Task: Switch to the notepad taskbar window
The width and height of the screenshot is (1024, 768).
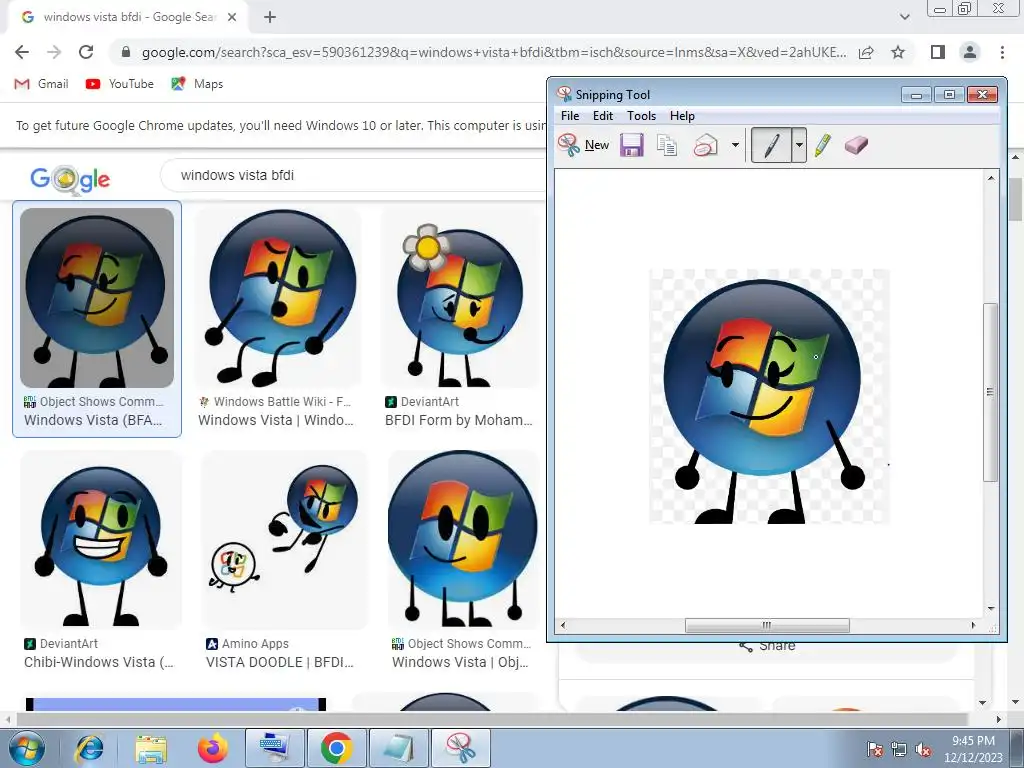Action: pyautogui.click(x=399, y=748)
